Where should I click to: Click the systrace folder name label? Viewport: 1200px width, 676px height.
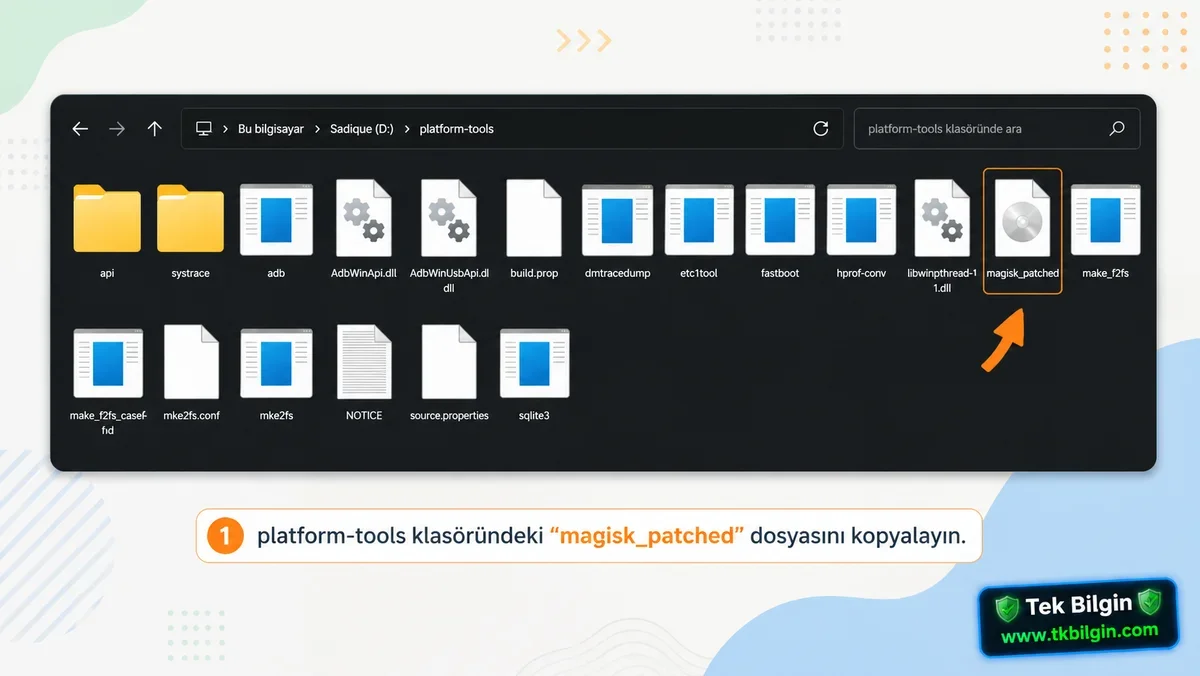point(190,273)
